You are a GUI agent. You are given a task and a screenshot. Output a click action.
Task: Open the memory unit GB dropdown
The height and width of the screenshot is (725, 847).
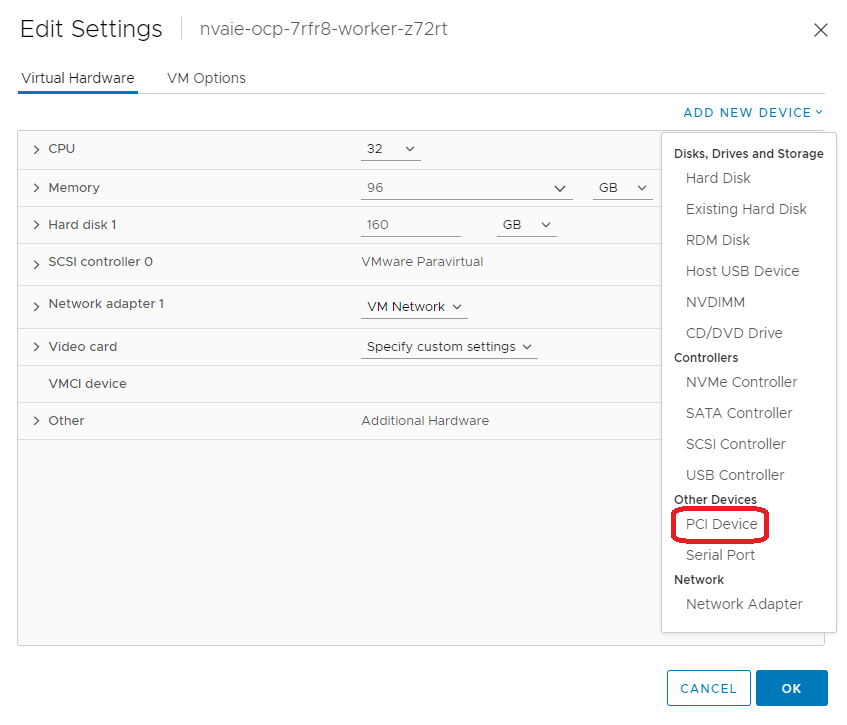pyautogui.click(x=621, y=188)
